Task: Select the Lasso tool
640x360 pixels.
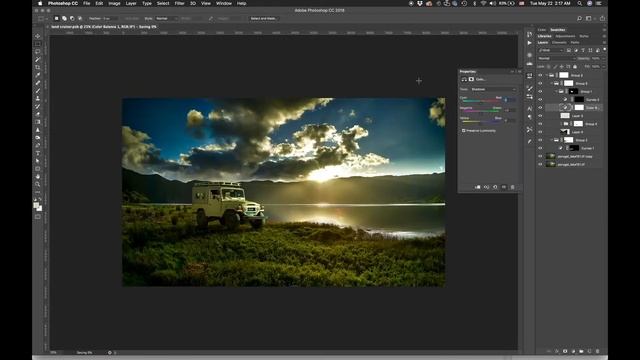Action: point(38,52)
